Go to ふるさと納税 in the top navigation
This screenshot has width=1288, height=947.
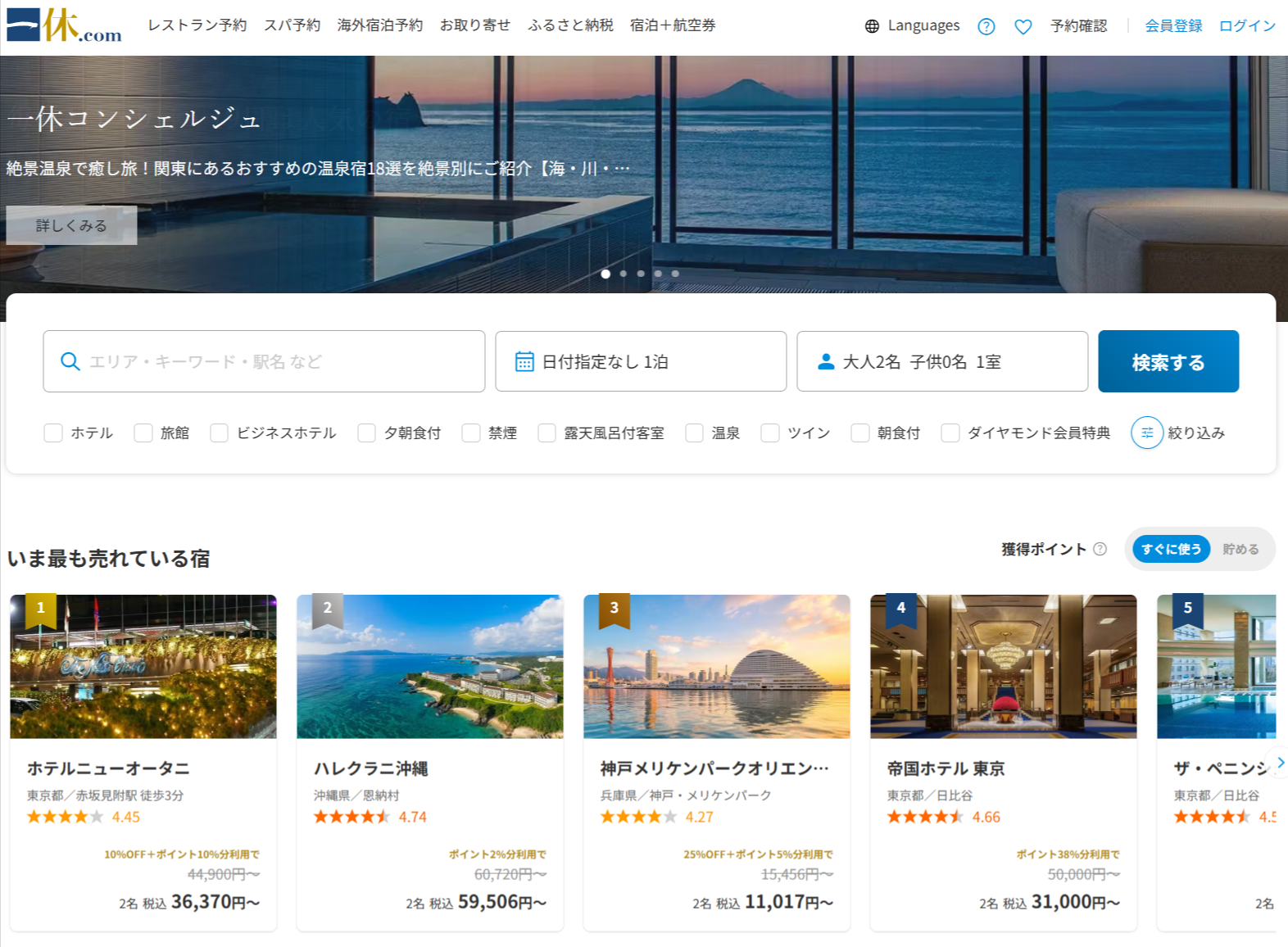pos(570,25)
